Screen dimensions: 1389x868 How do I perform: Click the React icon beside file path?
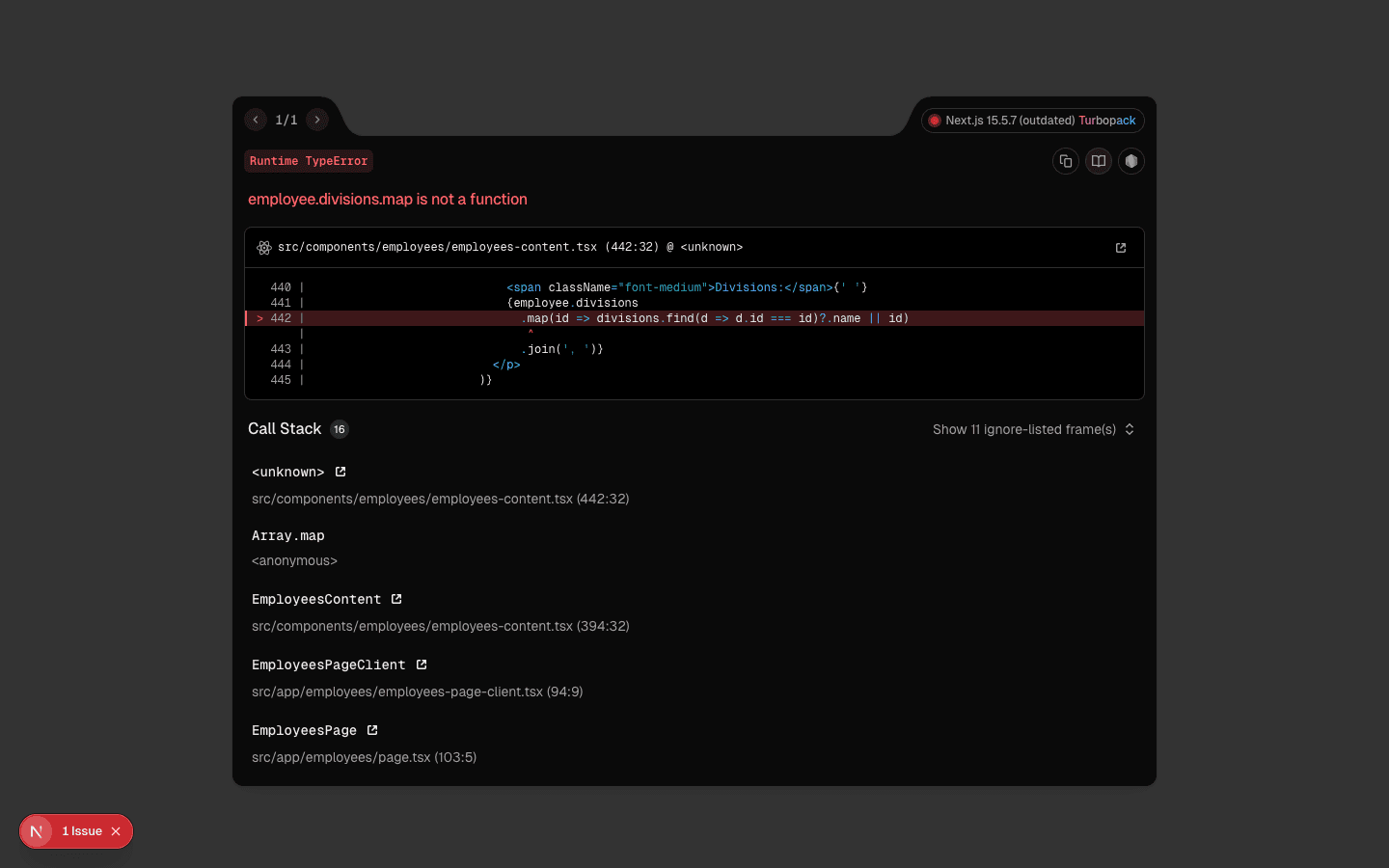264,248
